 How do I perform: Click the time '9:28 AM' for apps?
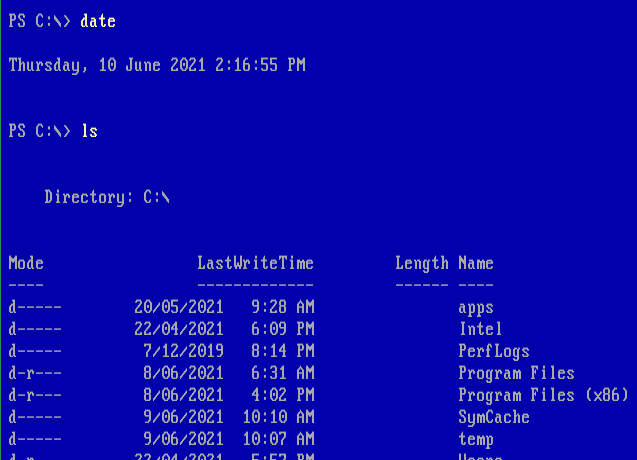(x=283, y=307)
